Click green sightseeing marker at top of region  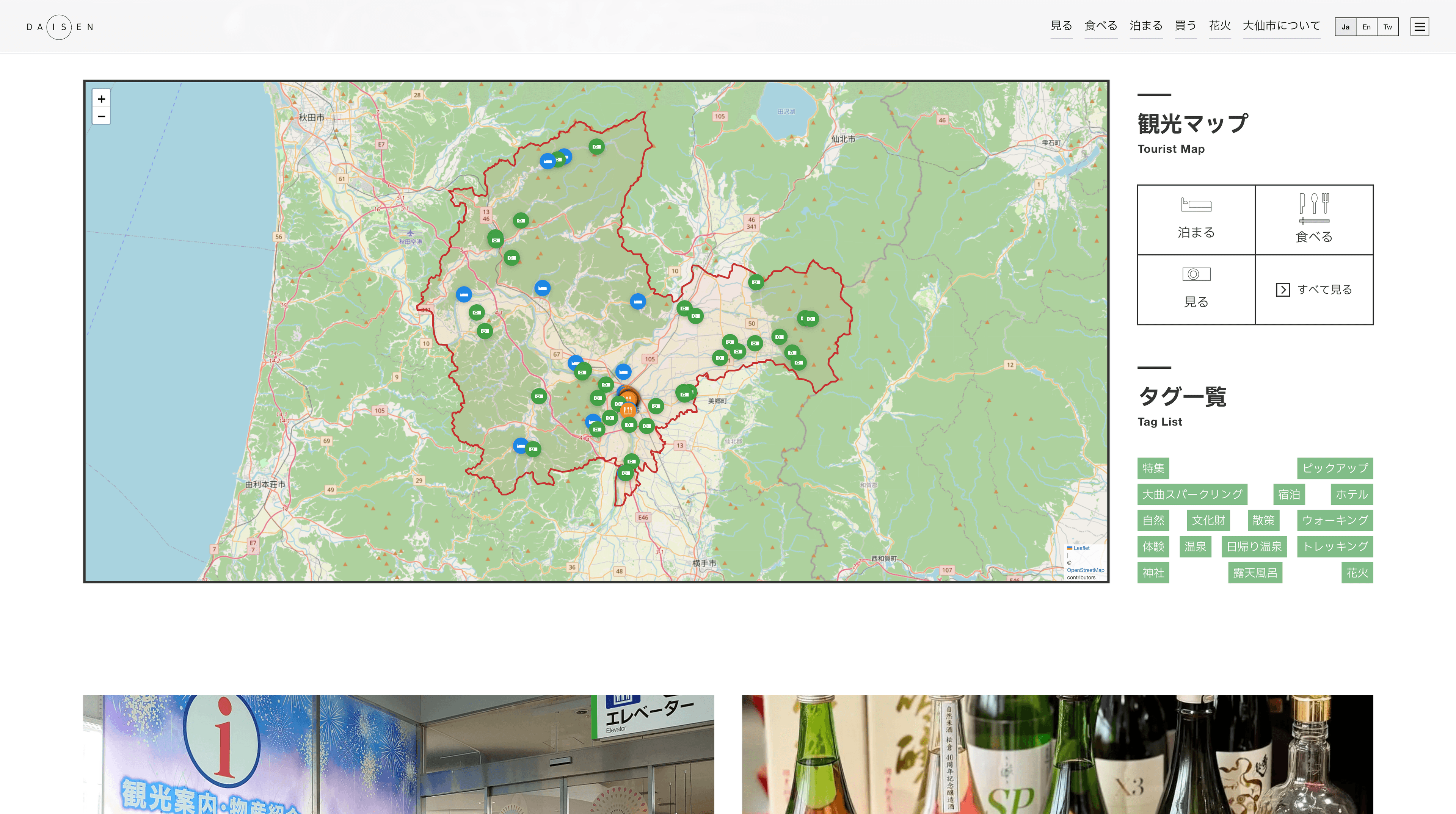(x=596, y=147)
